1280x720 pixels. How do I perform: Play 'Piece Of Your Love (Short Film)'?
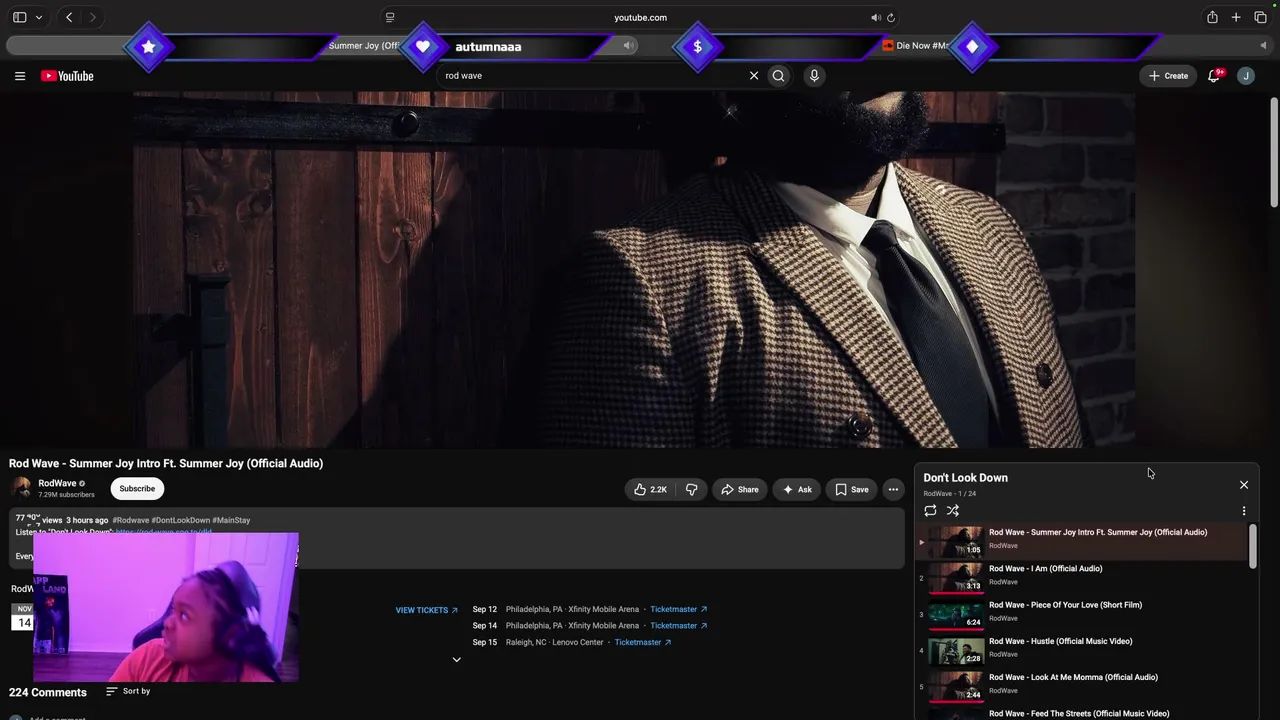[x=1065, y=605]
